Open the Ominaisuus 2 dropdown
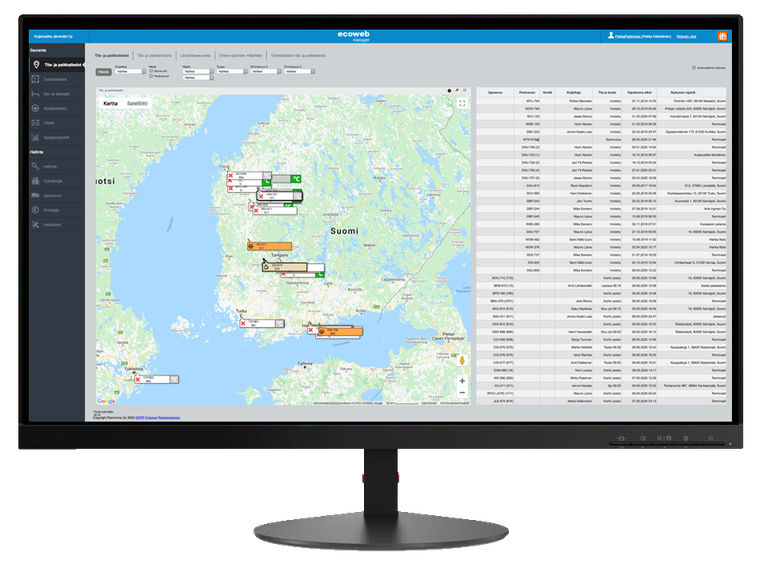Image resolution: width=768 pixels, height=576 pixels. [266, 72]
